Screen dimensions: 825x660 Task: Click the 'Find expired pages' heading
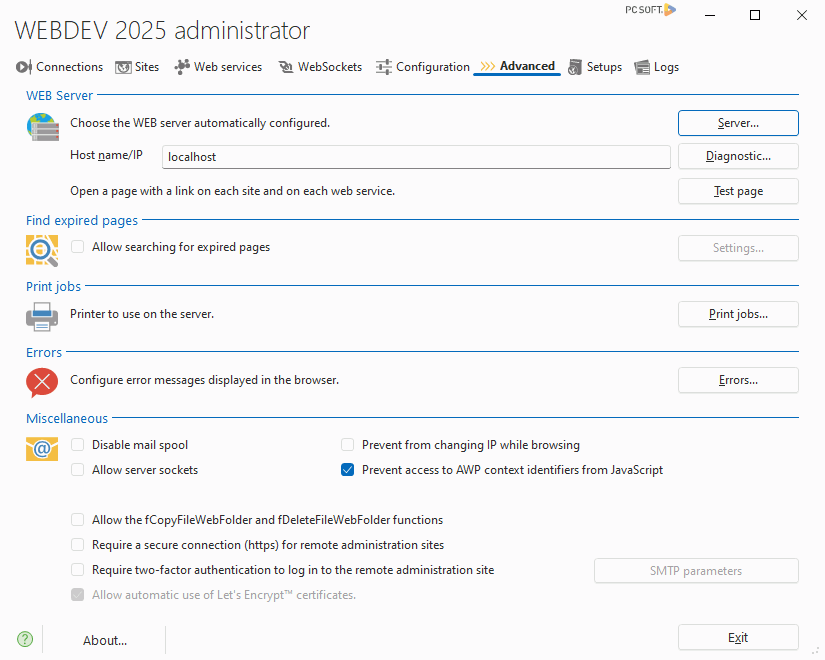82,221
